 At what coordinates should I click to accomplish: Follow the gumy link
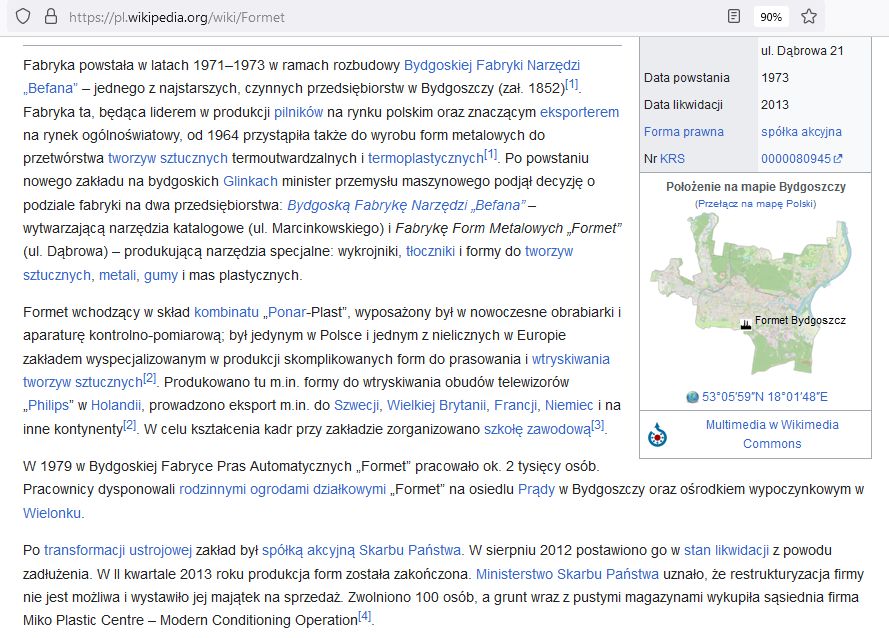[160, 275]
